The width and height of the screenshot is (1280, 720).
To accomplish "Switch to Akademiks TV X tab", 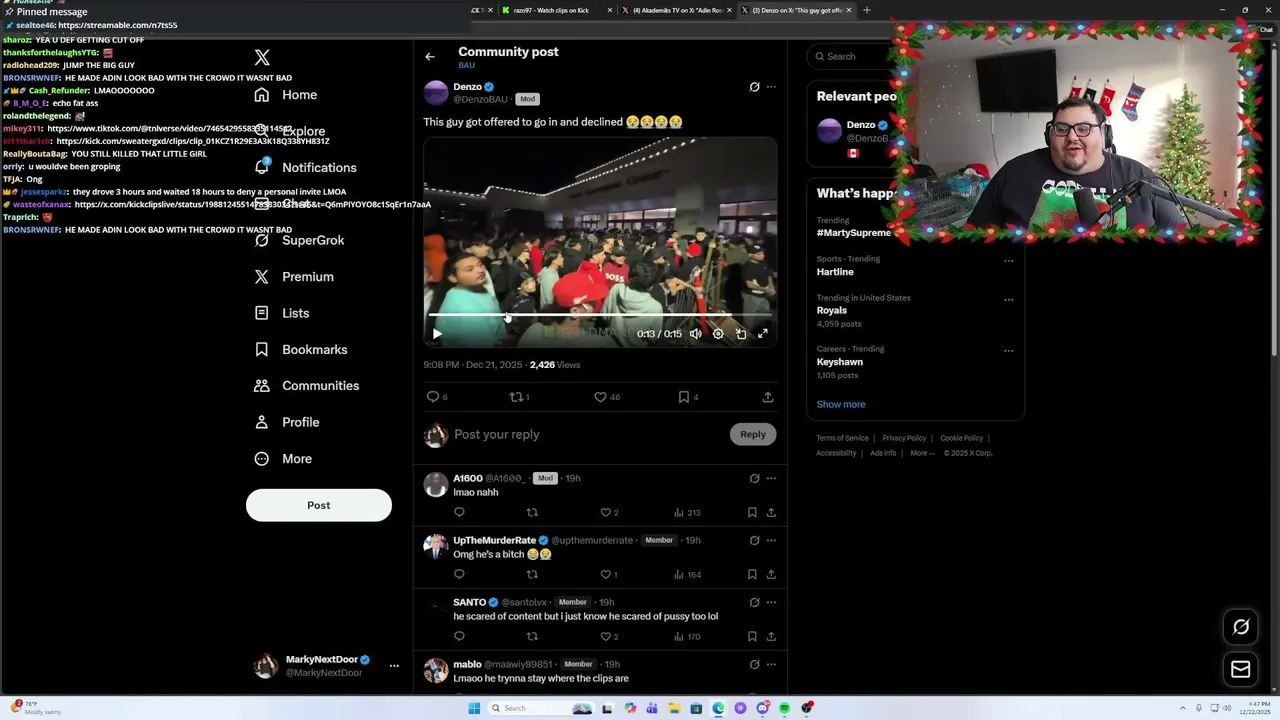I will (678, 10).
